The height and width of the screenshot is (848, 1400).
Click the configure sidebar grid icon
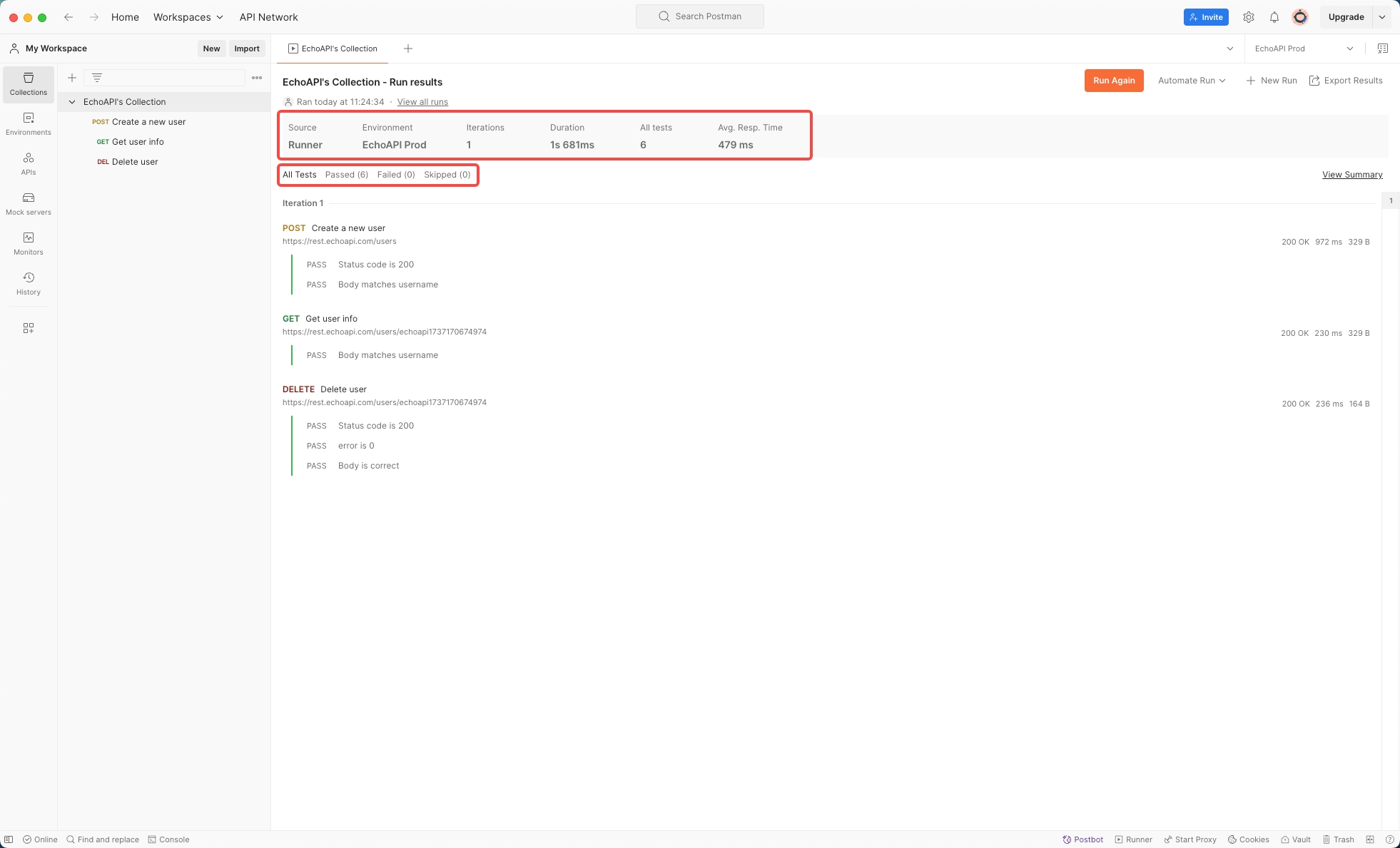[29, 328]
